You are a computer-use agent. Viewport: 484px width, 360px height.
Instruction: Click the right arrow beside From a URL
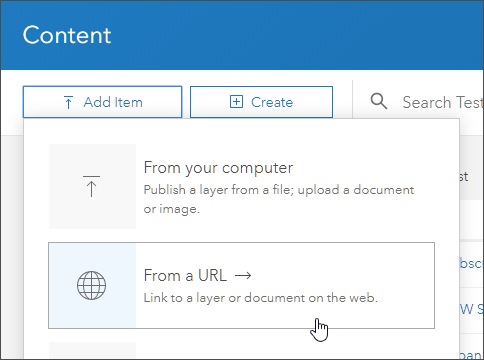pos(243,276)
